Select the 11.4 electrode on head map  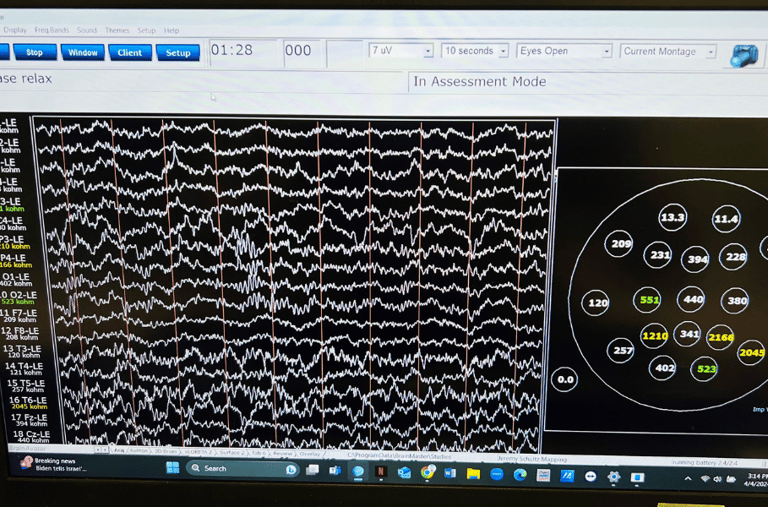725,219
